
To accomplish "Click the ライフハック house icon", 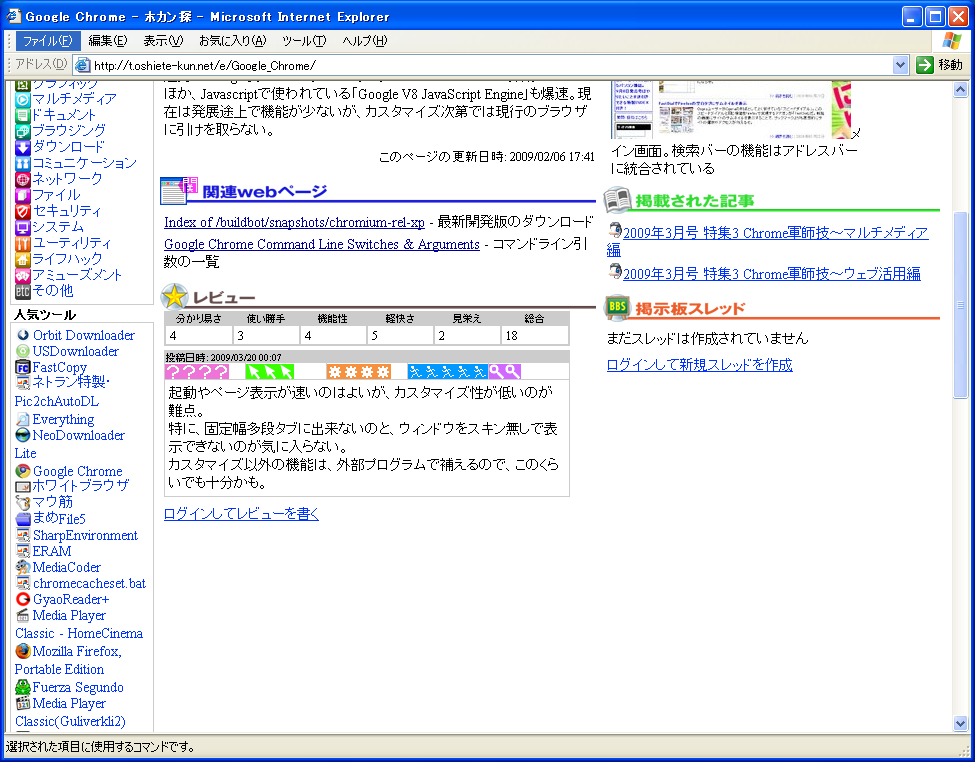I will coord(22,259).
